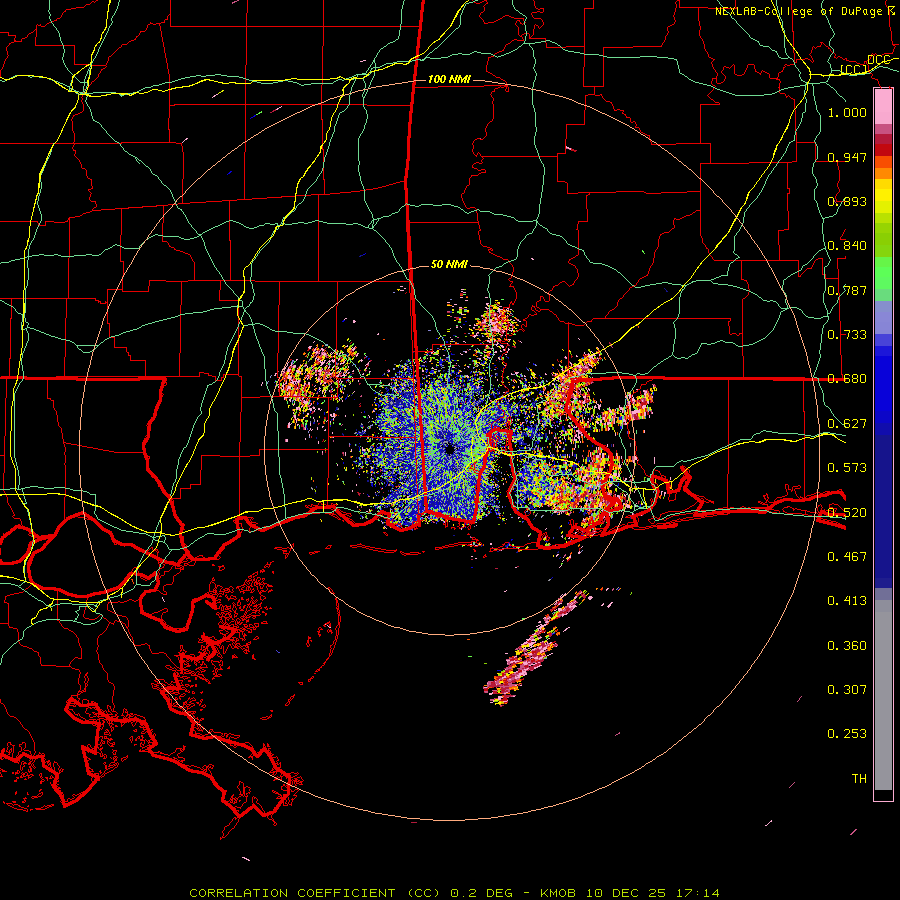Click the 0.467 legend value

(x=847, y=557)
